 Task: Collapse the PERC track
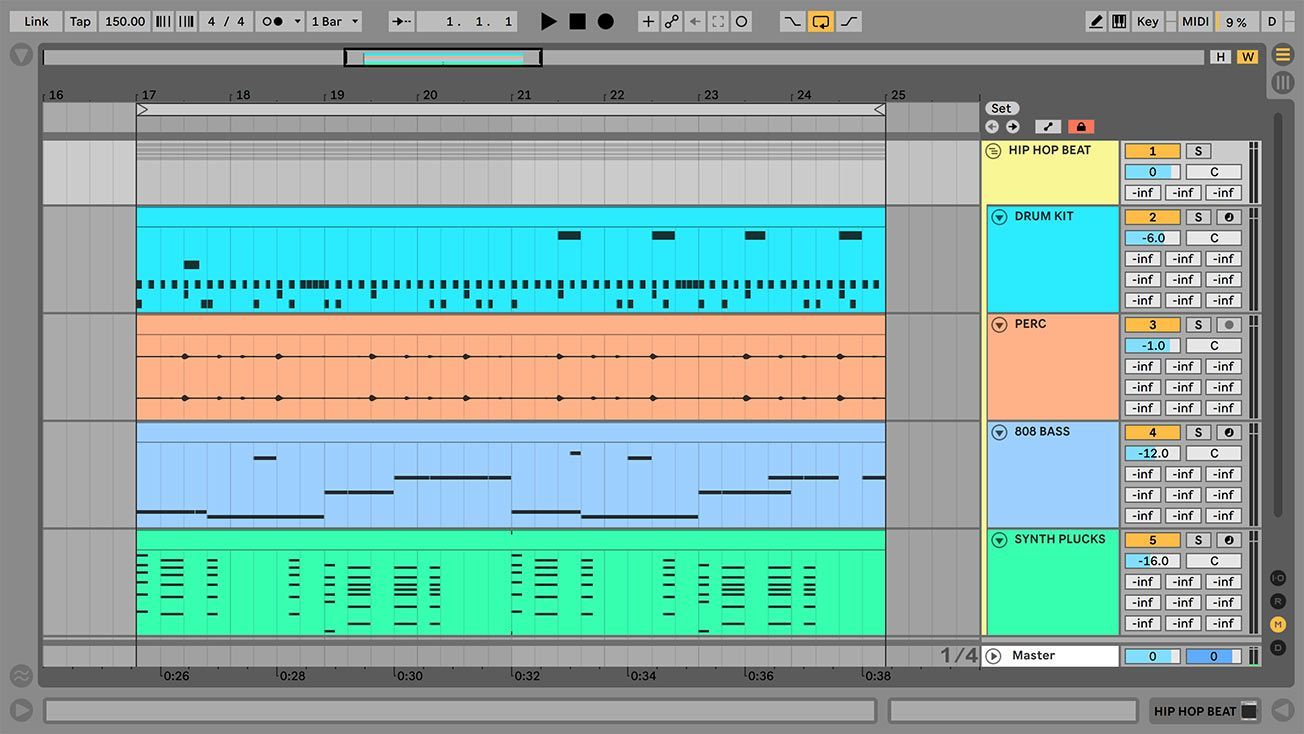(x=998, y=325)
